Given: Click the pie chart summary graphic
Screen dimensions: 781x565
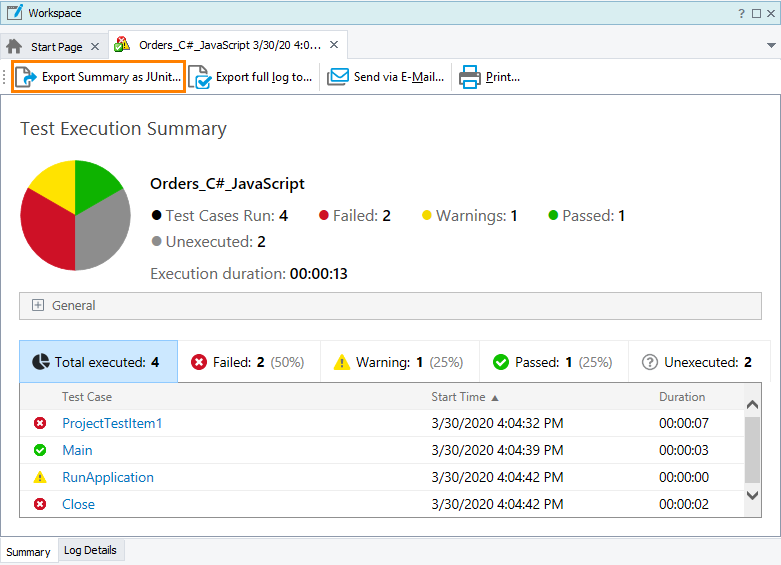Looking at the screenshot, I should pos(76,215).
